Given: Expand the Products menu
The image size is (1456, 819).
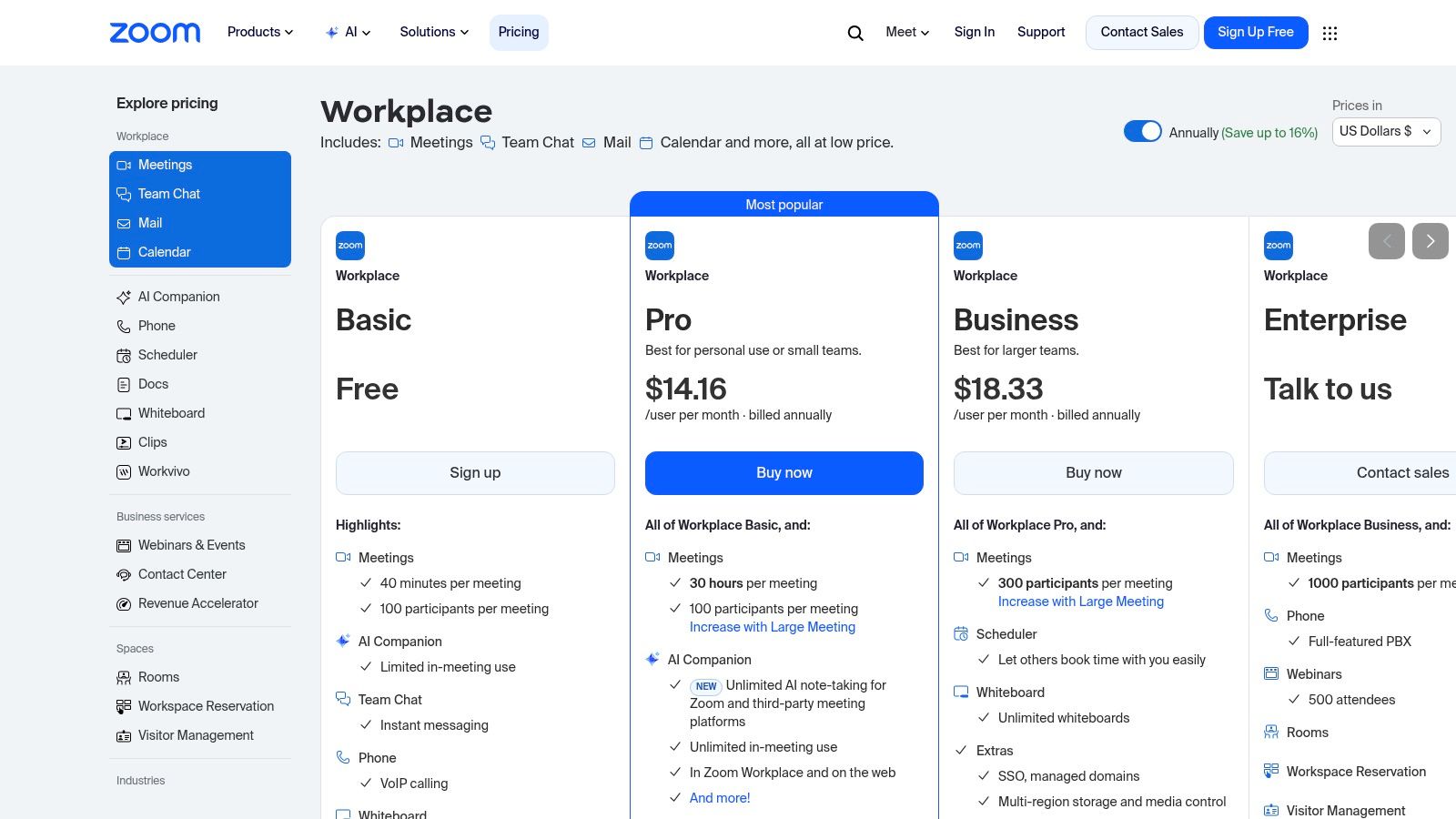Looking at the screenshot, I should pyautogui.click(x=260, y=32).
